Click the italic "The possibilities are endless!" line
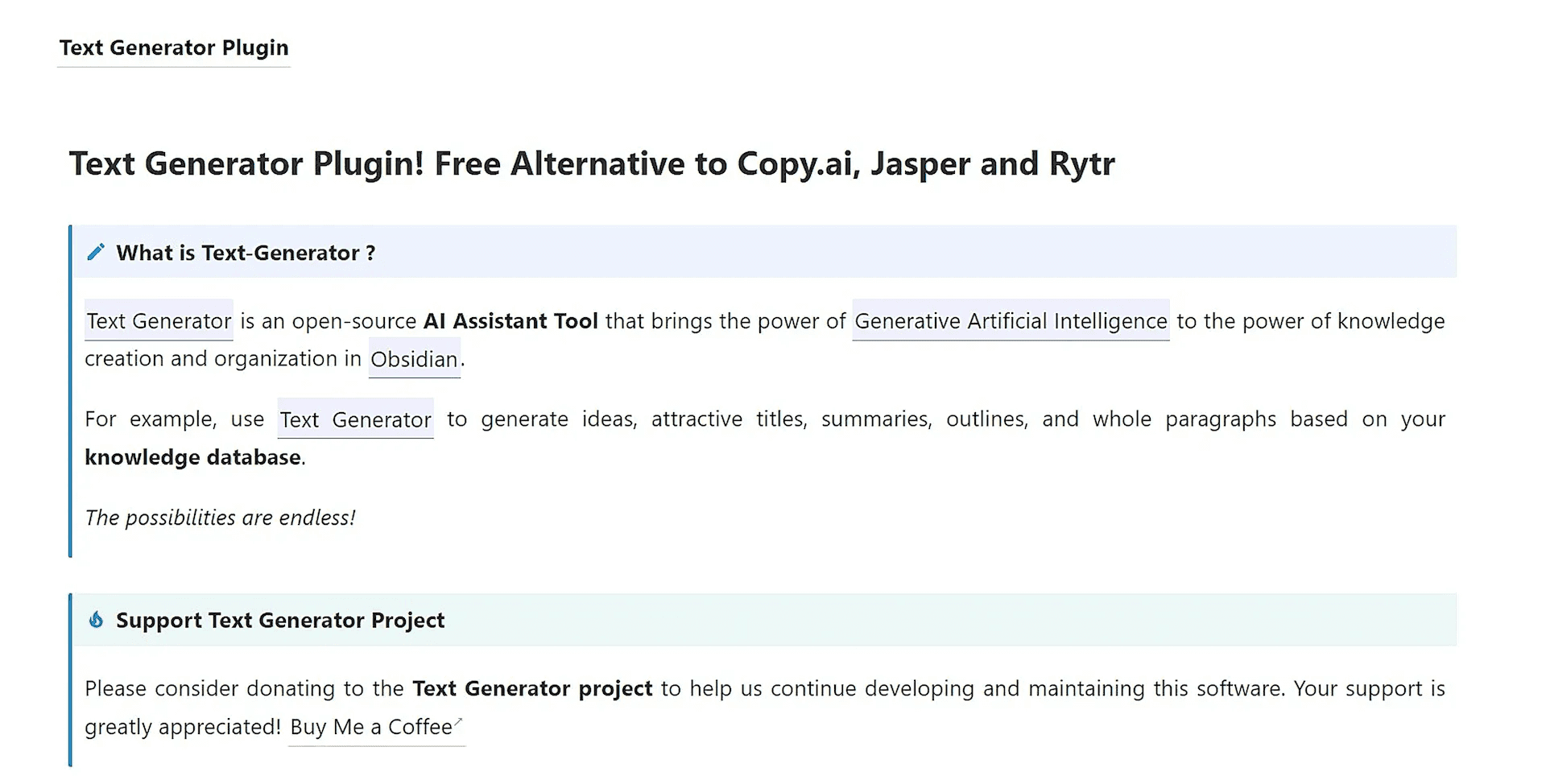The width and height of the screenshot is (1546, 784). pos(220,518)
